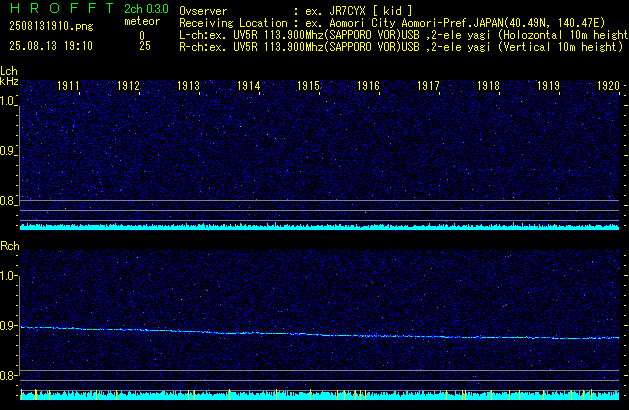Click time marker 1914

point(248,86)
